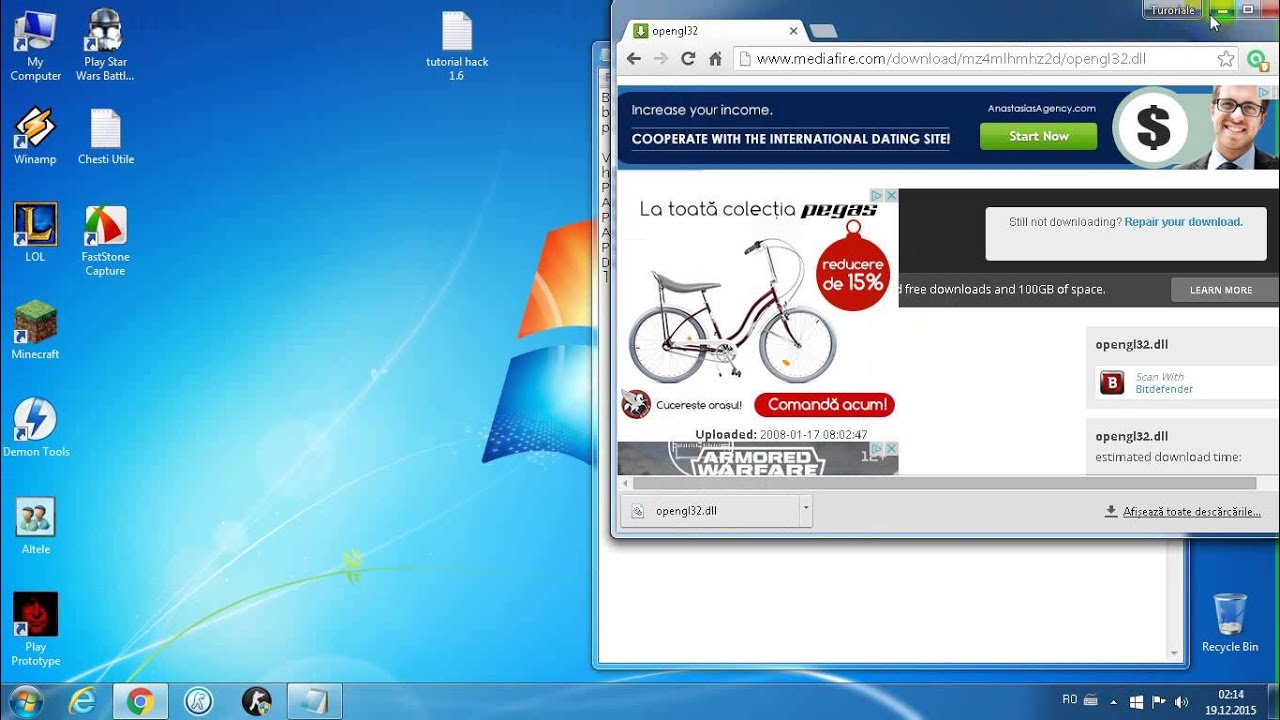Launch Minecraft desktop shortcut
Viewport: 1280px width, 720px height.
(x=35, y=331)
